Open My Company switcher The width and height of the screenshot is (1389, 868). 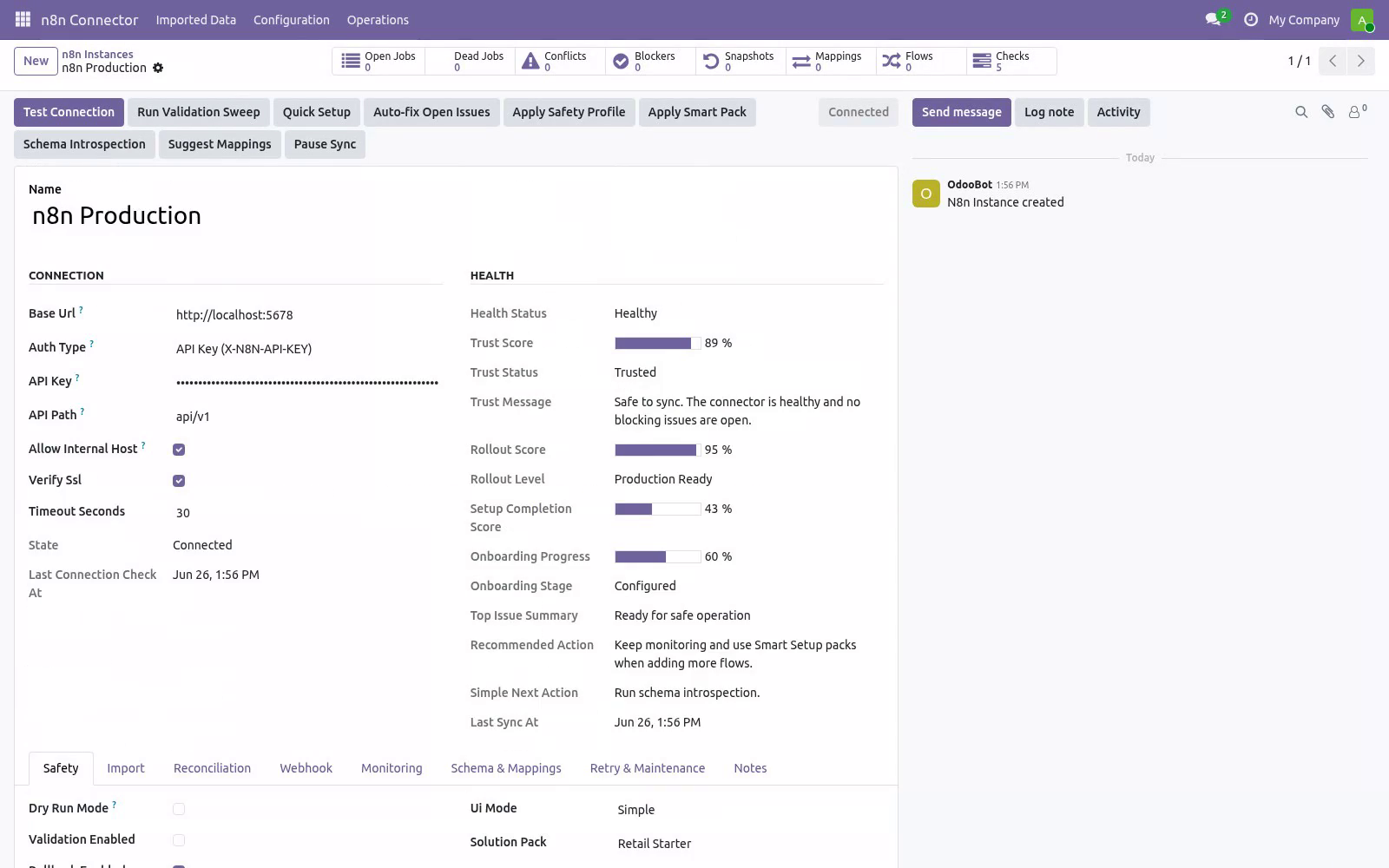point(1304,20)
